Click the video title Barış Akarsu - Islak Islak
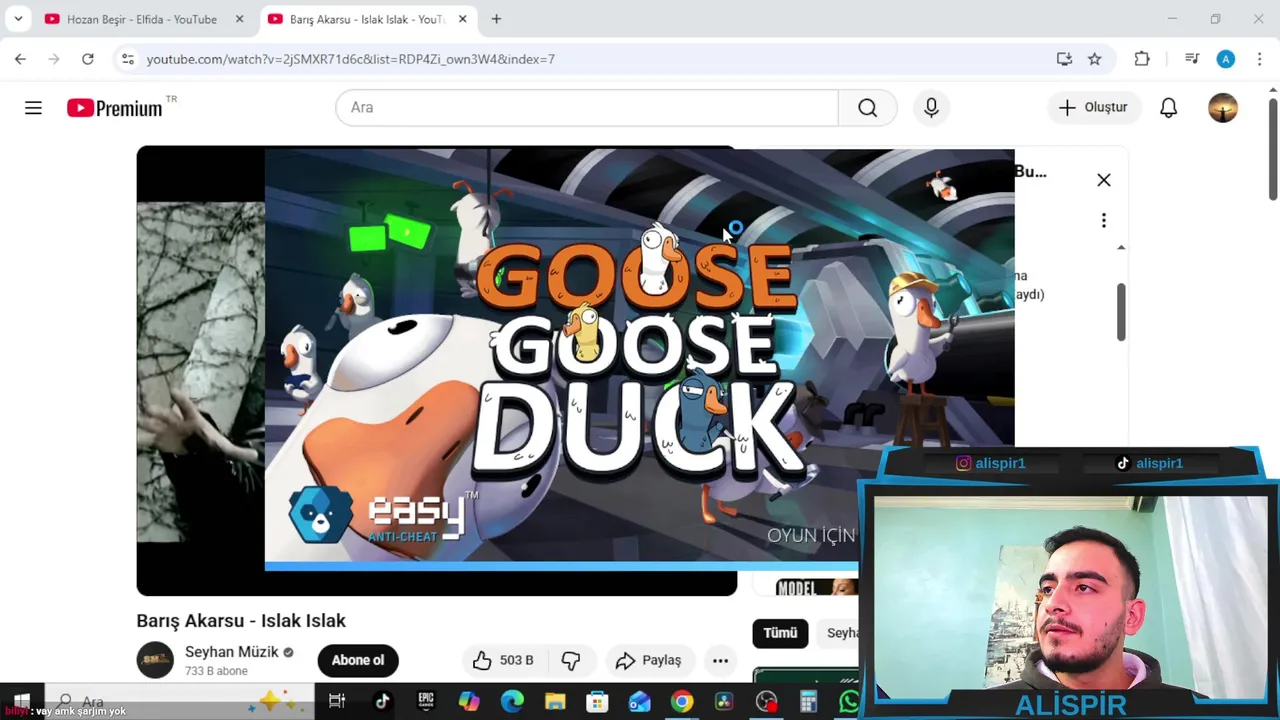 241,621
